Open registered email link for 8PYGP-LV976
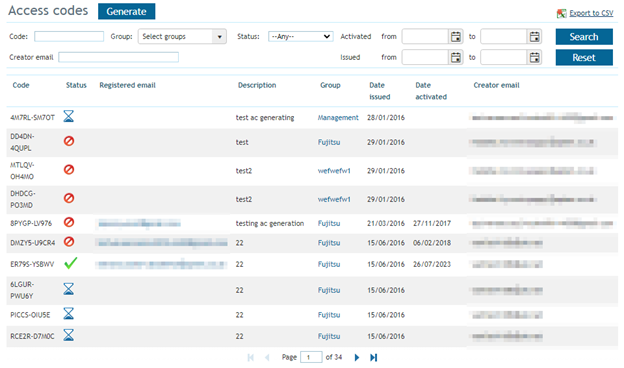The image size is (624, 368). 139,224
